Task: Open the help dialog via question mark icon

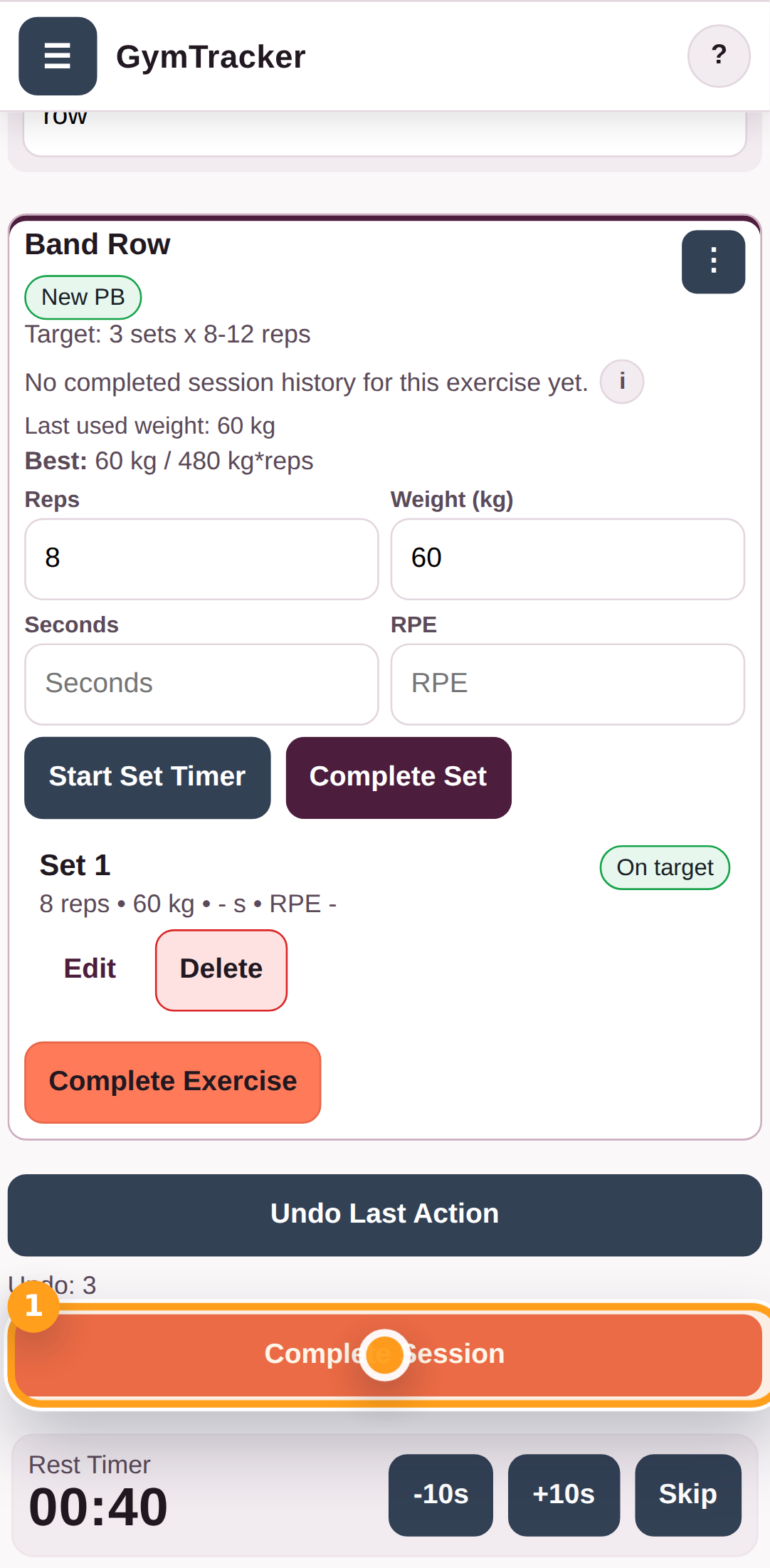Action: 719,56
